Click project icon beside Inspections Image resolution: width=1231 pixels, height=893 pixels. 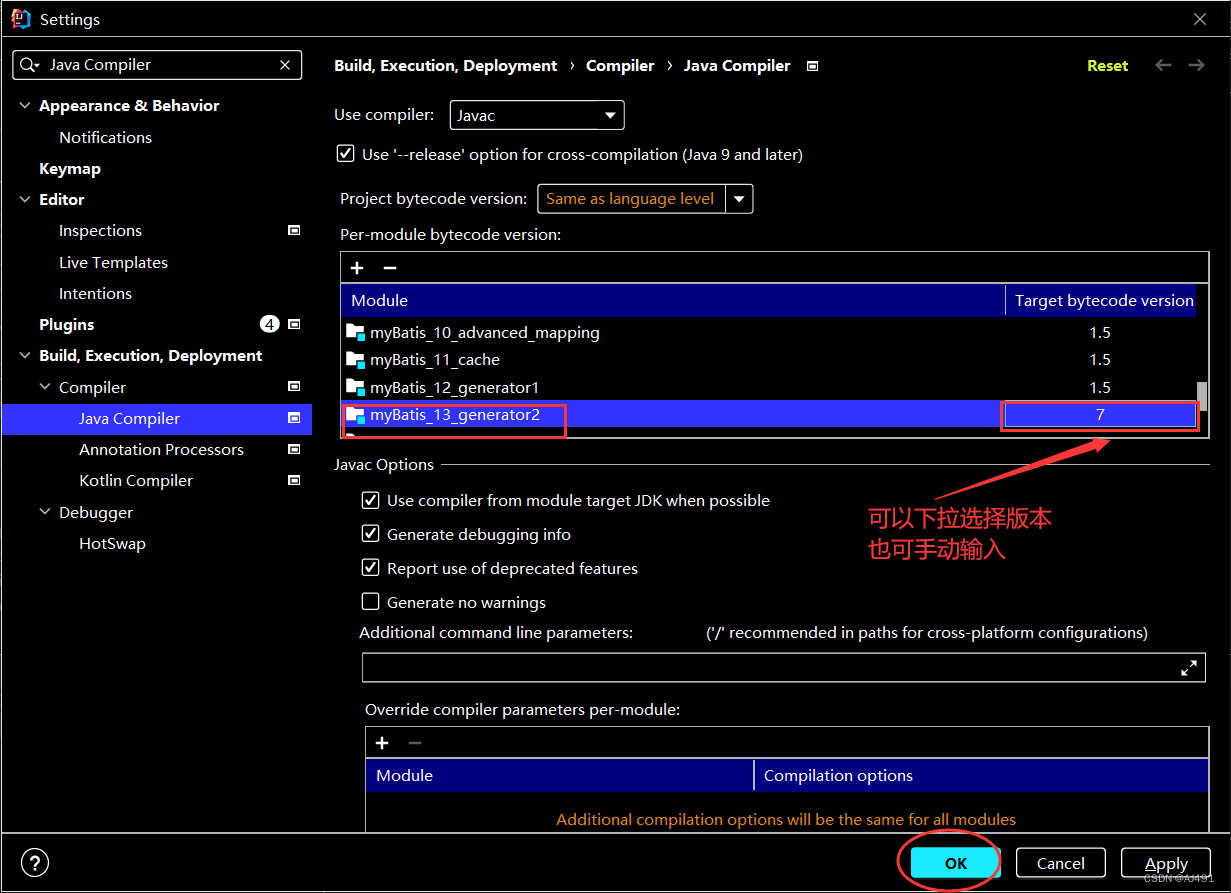coord(294,230)
